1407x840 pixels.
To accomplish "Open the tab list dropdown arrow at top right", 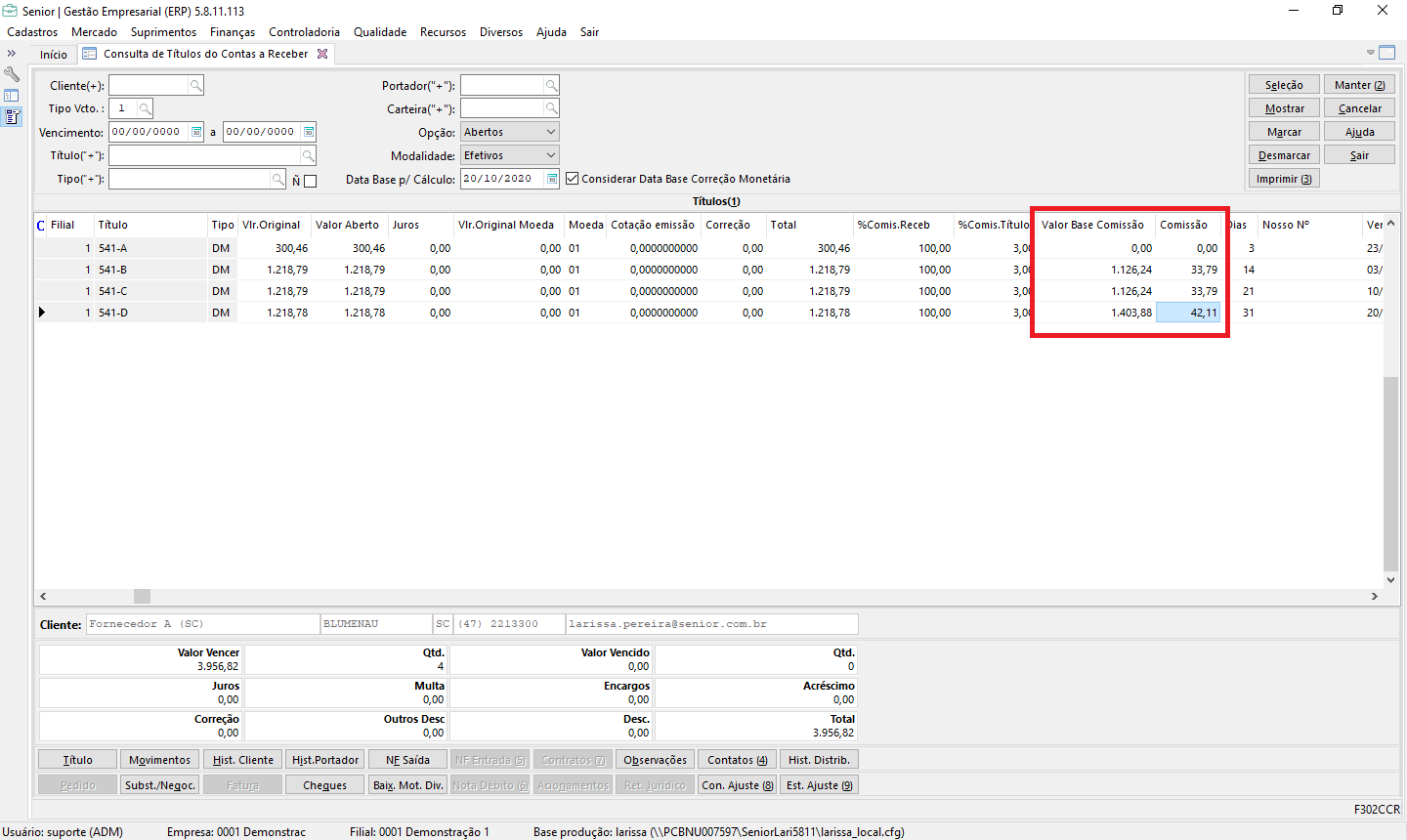I will tap(1370, 53).
